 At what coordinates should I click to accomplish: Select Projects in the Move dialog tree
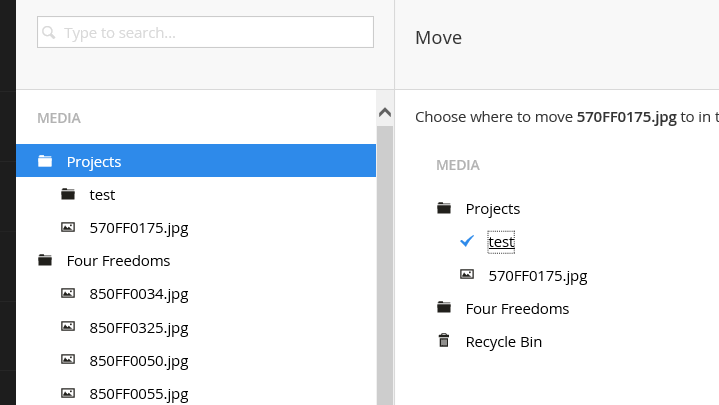tap(492, 209)
